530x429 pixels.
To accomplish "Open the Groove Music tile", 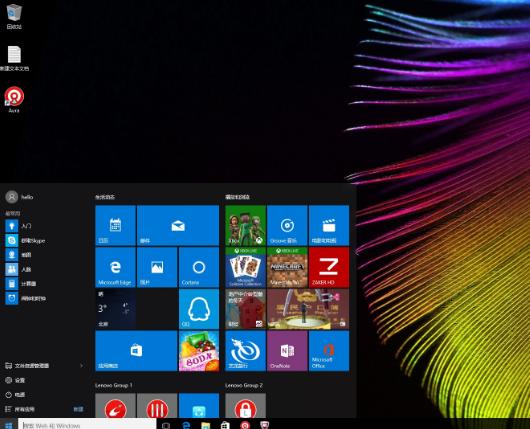I will pyautogui.click(x=287, y=225).
